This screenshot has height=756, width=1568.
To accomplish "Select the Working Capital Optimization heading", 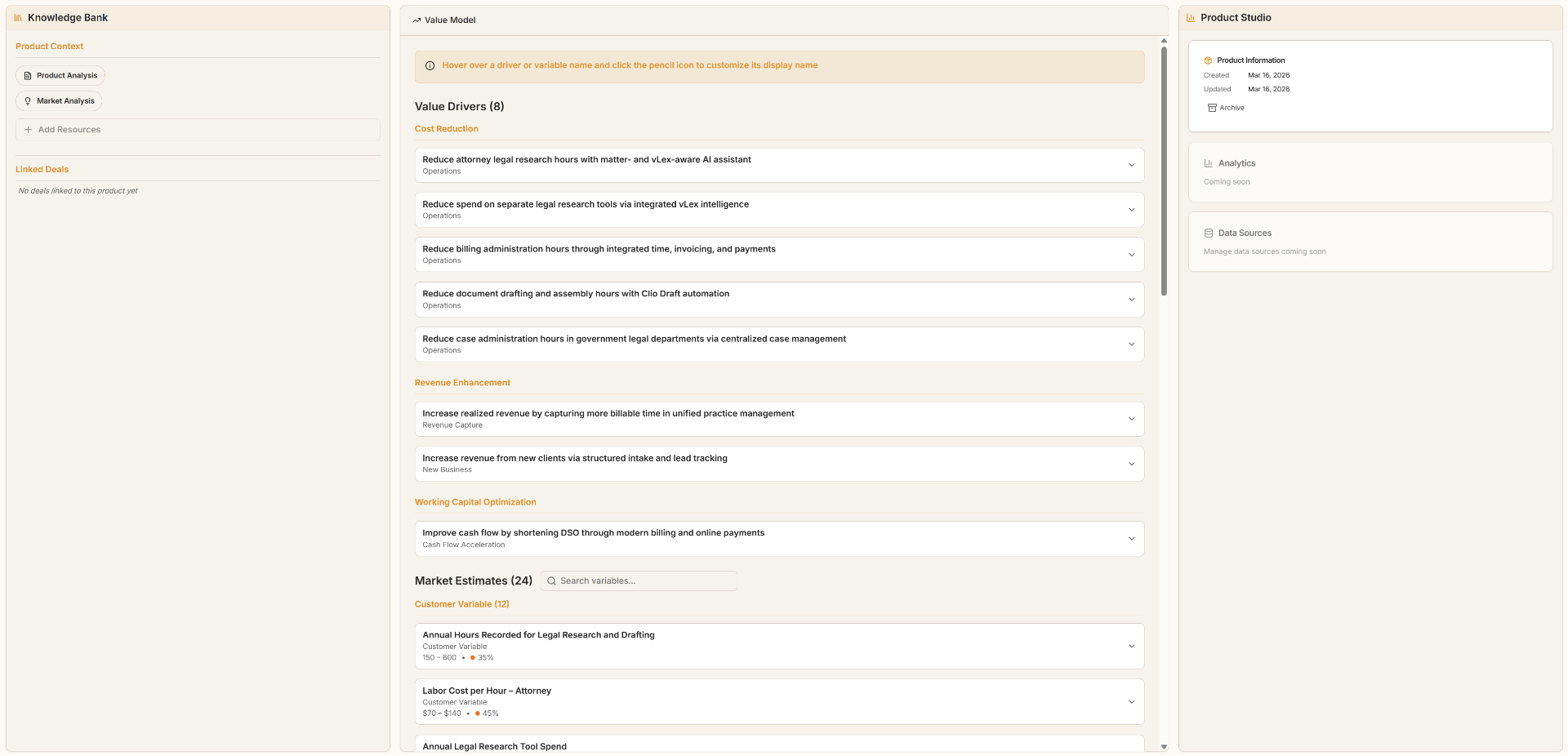I will (475, 502).
